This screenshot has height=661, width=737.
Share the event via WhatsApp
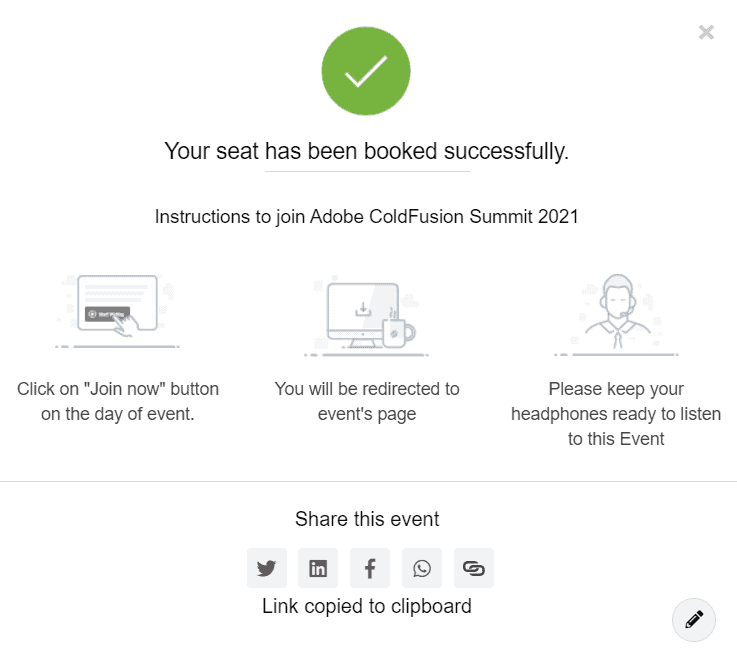point(422,568)
